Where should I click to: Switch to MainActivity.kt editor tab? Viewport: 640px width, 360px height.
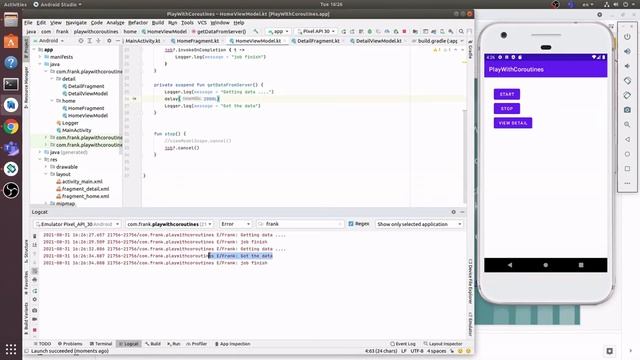pyautogui.click(x=142, y=41)
